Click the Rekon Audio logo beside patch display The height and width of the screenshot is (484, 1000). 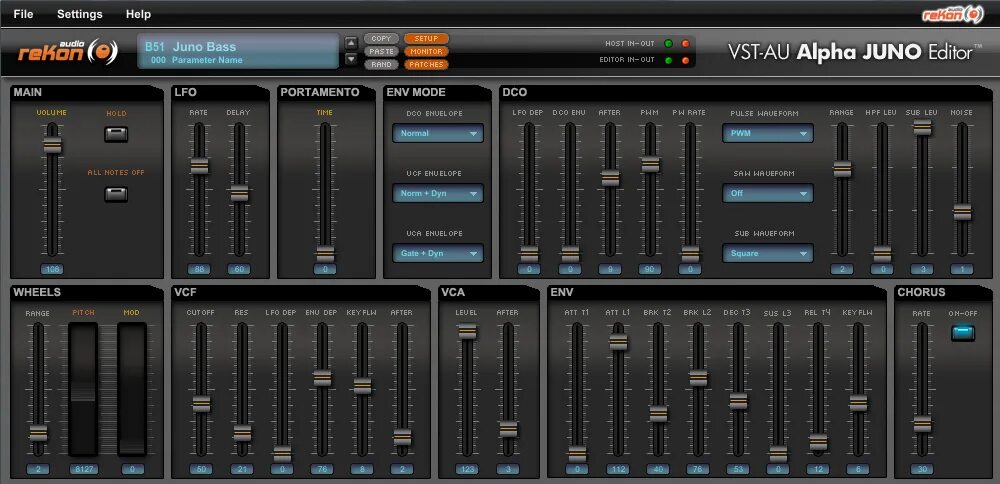[68, 52]
